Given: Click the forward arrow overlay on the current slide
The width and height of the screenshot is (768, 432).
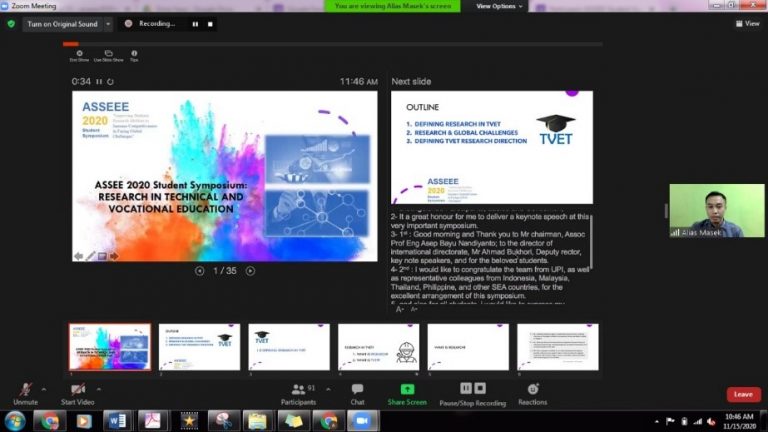Looking at the screenshot, I should click(x=114, y=256).
